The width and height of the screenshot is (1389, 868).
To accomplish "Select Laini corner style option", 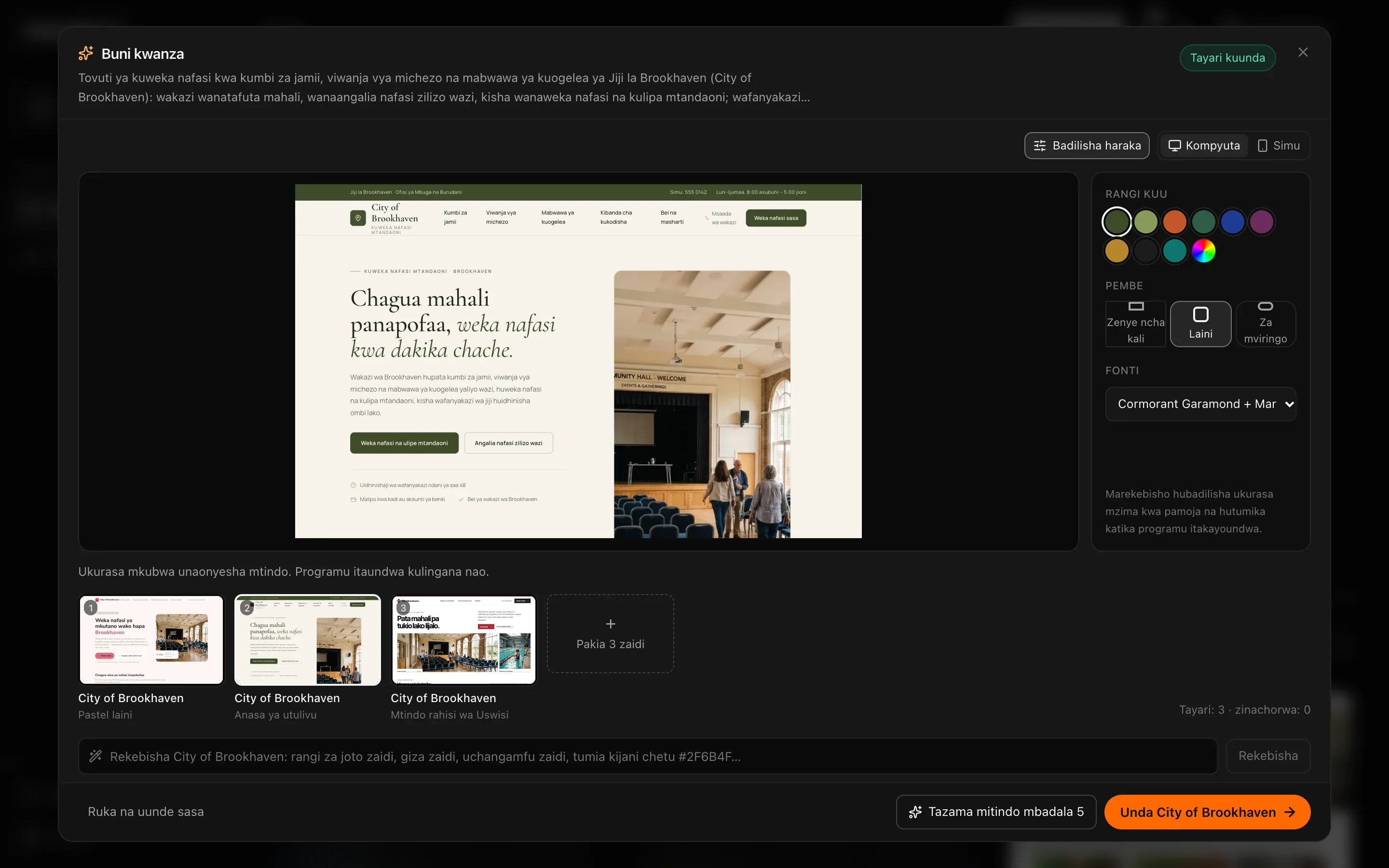I will 1201,324.
